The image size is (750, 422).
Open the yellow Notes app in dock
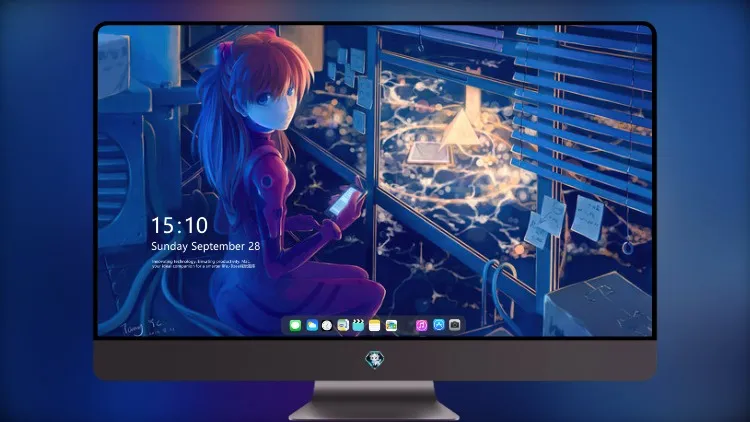coord(375,326)
